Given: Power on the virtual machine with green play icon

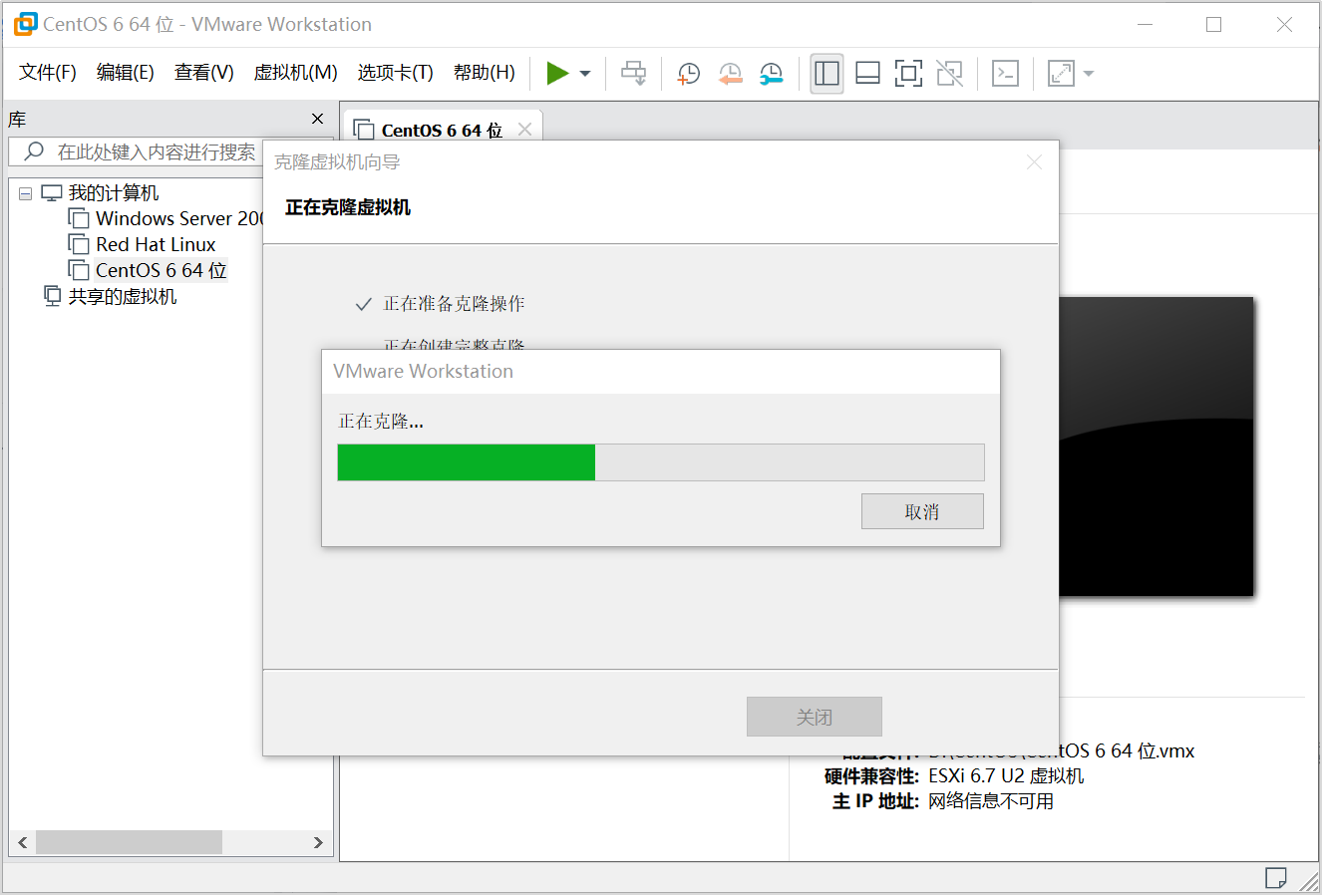Looking at the screenshot, I should [557, 73].
